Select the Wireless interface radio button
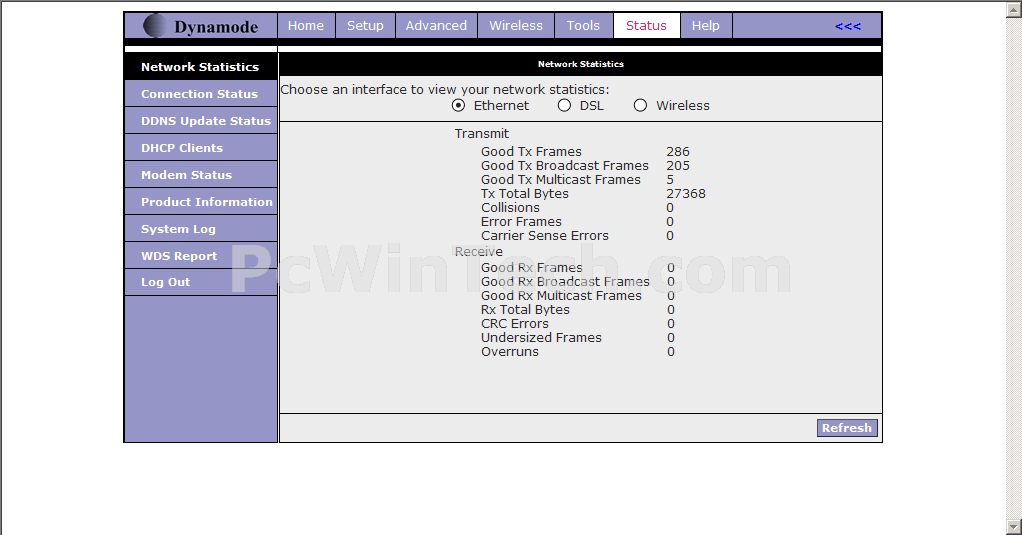This screenshot has width=1022, height=535. click(641, 106)
